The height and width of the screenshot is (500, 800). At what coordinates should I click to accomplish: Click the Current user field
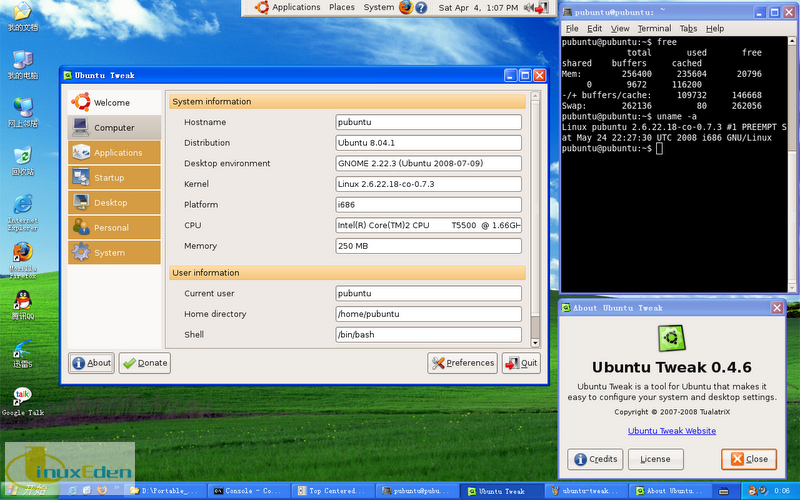click(429, 293)
